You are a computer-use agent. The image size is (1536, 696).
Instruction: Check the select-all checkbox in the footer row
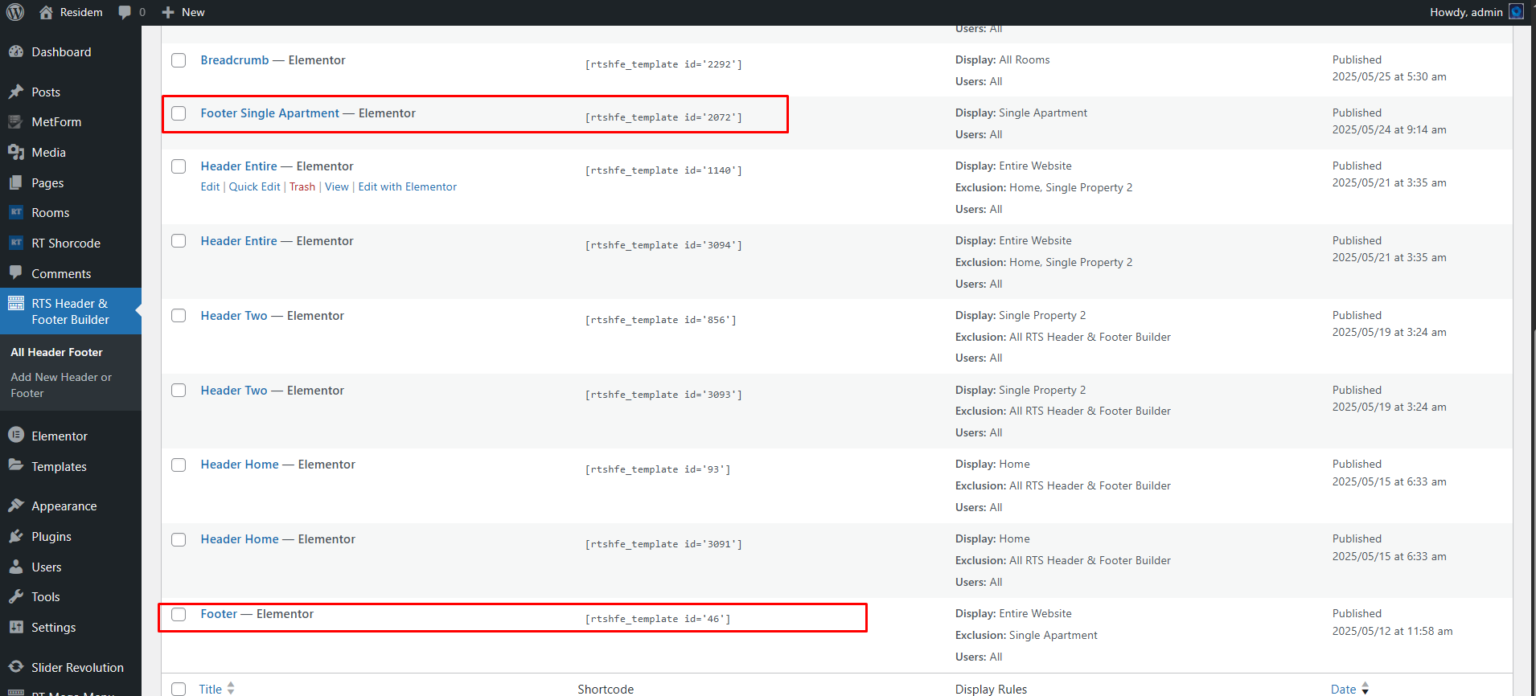(178, 689)
